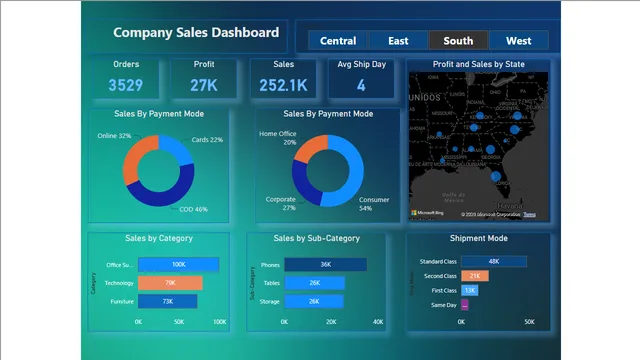
Task: Click the Sales card value 252.1K
Action: coord(283,85)
